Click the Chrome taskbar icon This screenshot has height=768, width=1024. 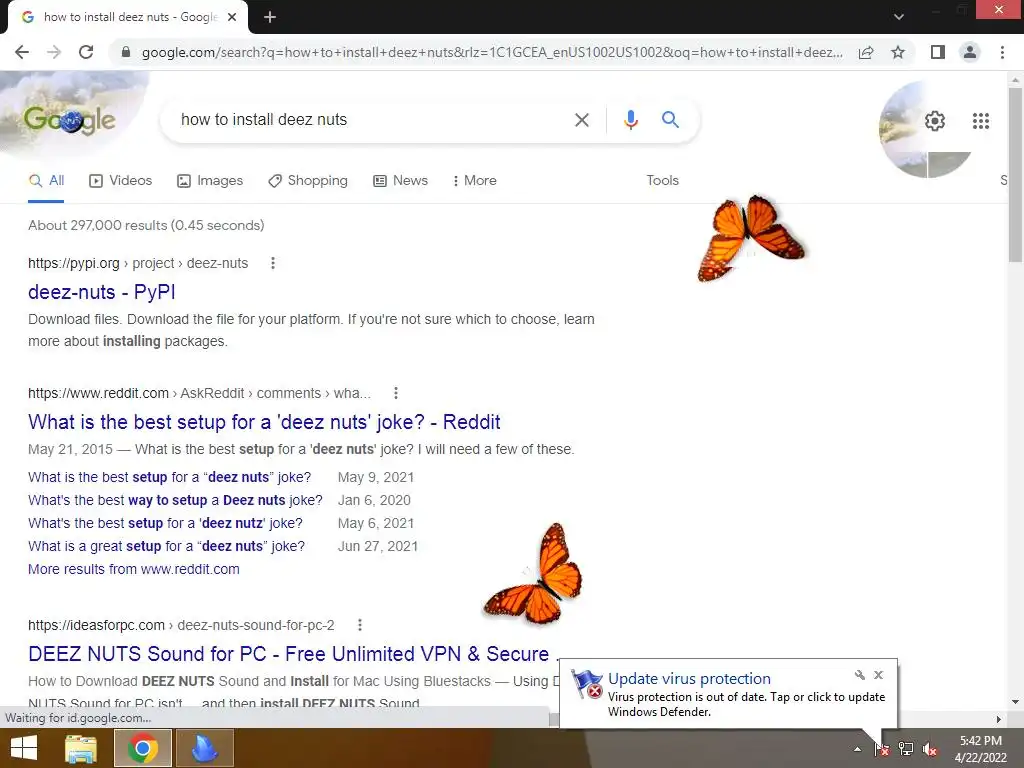(x=143, y=748)
